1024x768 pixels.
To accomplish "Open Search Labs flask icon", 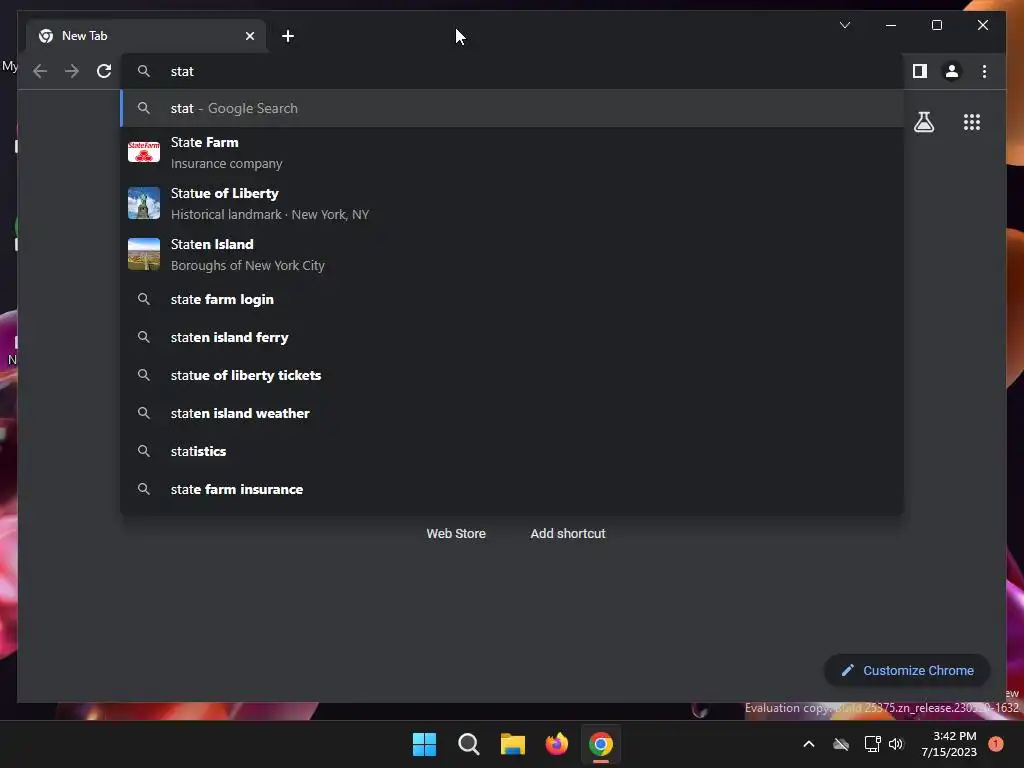I will point(923,122).
